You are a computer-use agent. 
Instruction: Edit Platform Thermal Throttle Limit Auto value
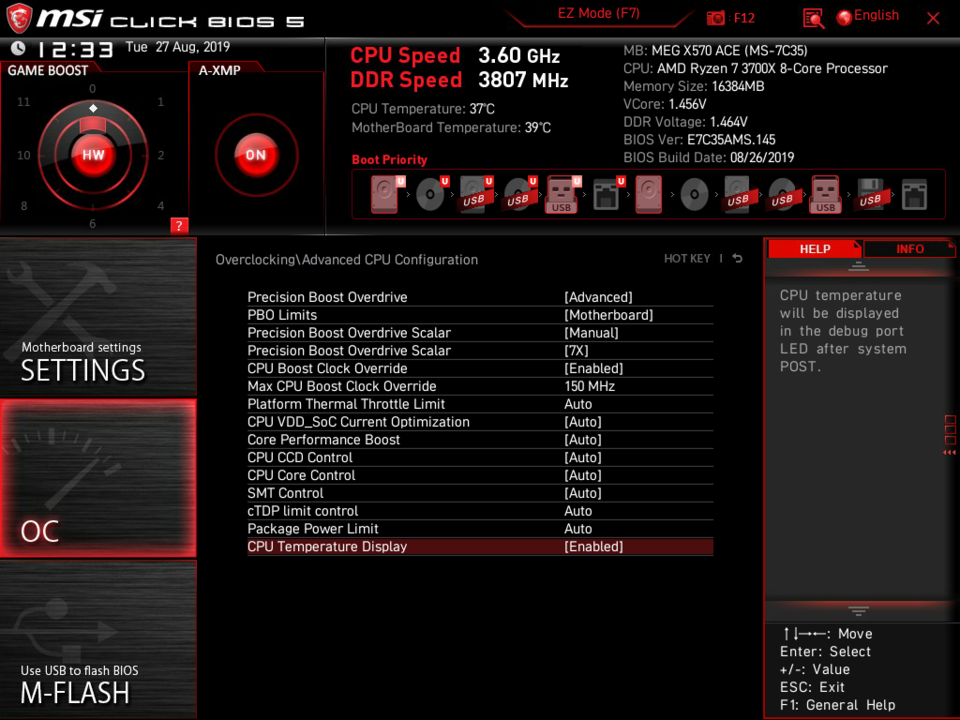(x=578, y=403)
